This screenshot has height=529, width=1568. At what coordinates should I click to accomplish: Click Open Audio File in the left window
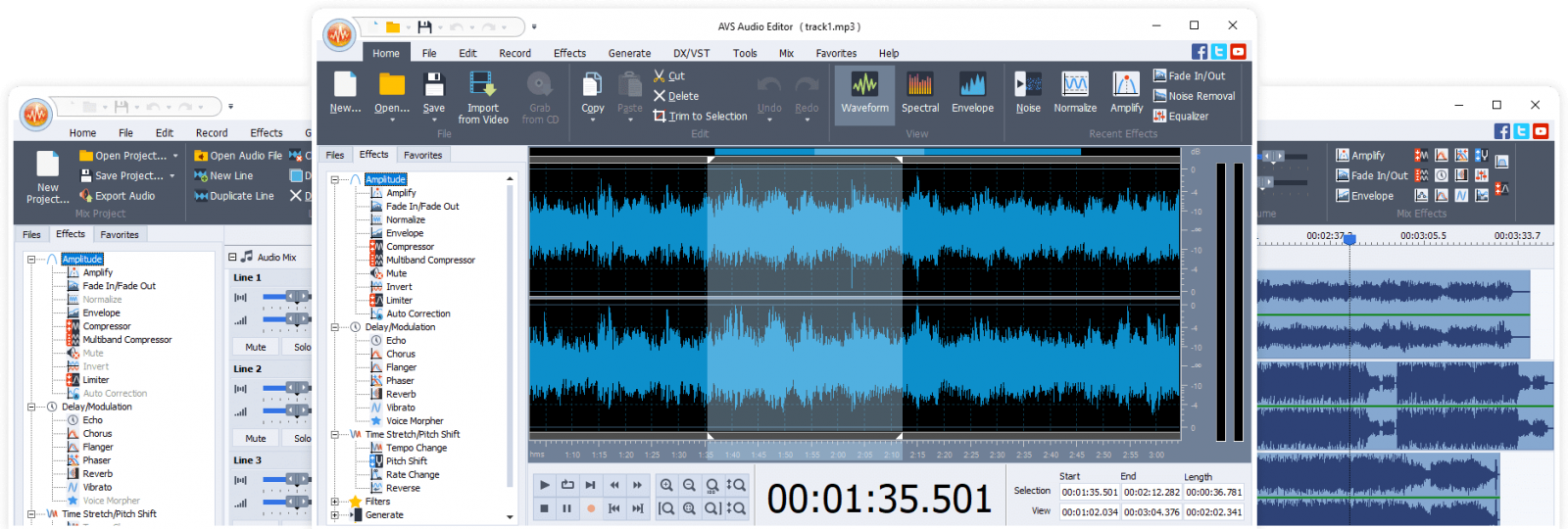point(237,156)
